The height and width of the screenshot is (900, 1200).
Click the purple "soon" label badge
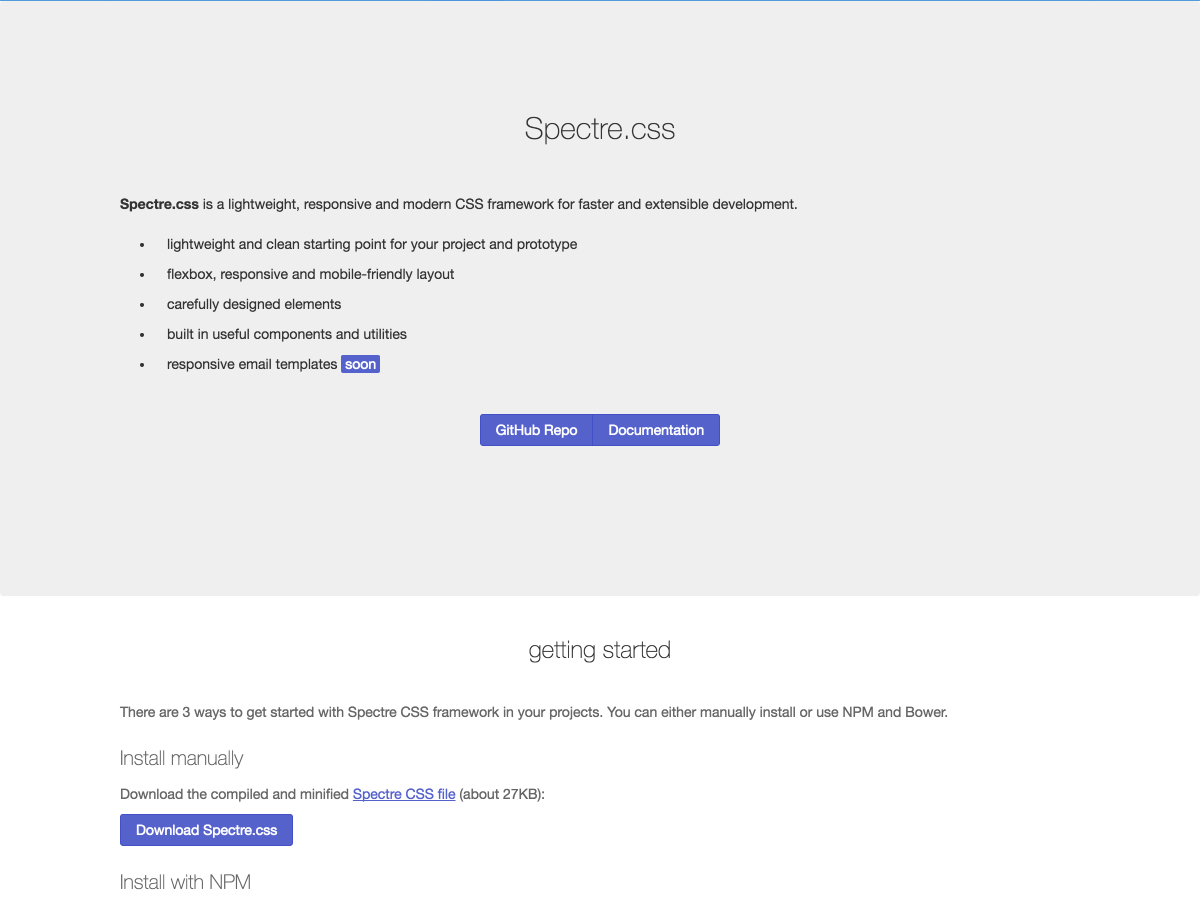click(x=360, y=364)
